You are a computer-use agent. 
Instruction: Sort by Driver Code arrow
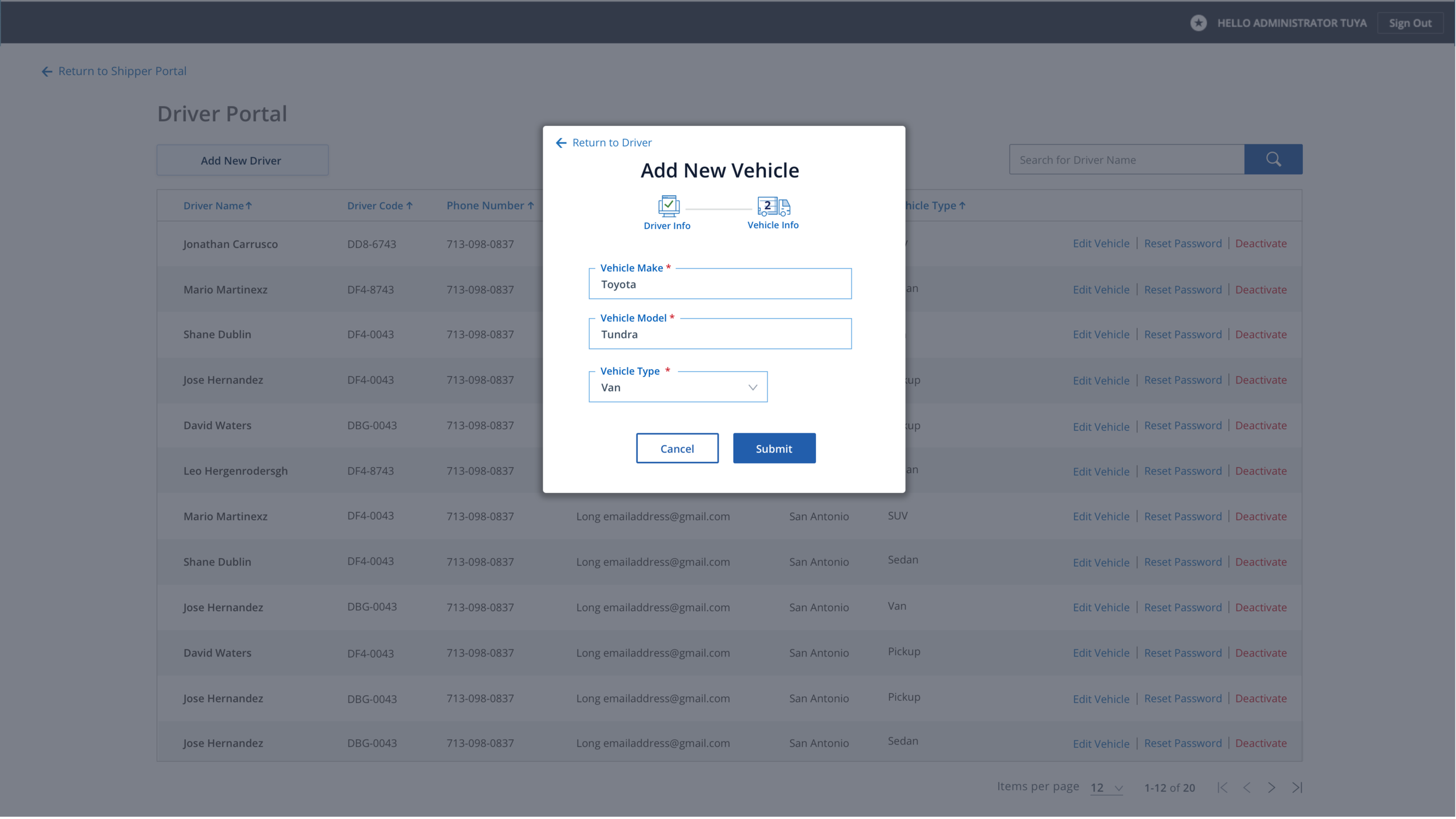[x=409, y=206]
